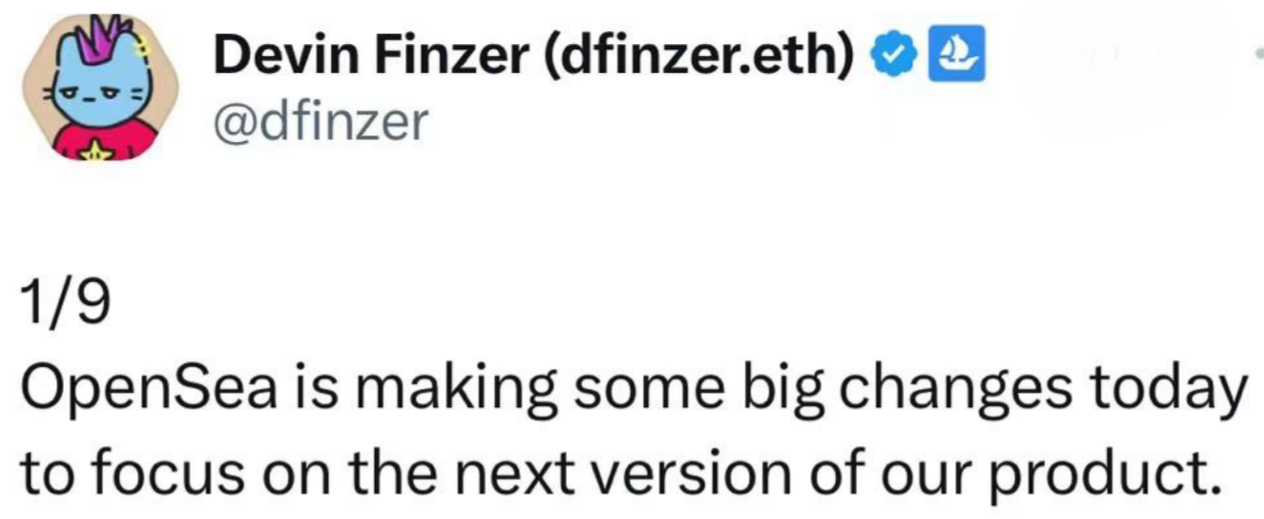Viewport: 1264px width, 519px height.
Task: Open the more options dots at top right
Action: 1257,60
